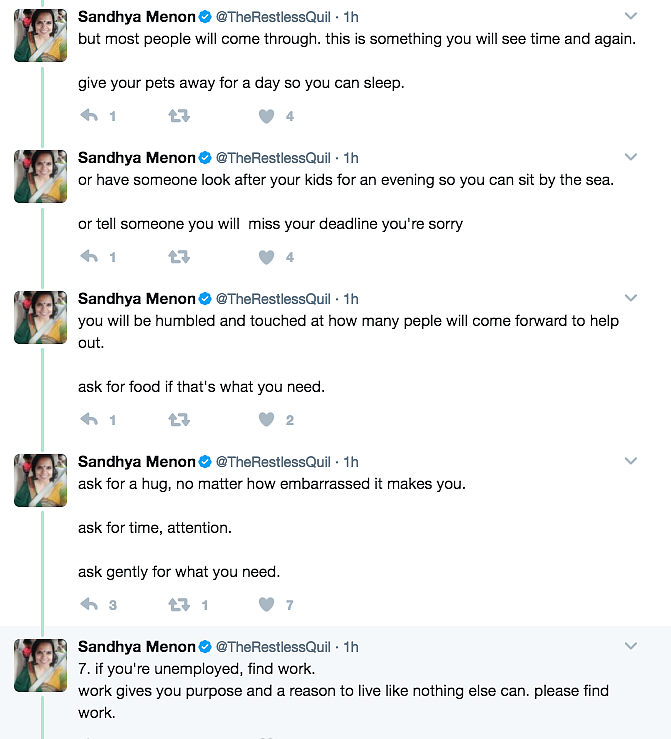671x739 pixels.
Task: Reply to the "miss your deadline" tweet
Action: 89,257
